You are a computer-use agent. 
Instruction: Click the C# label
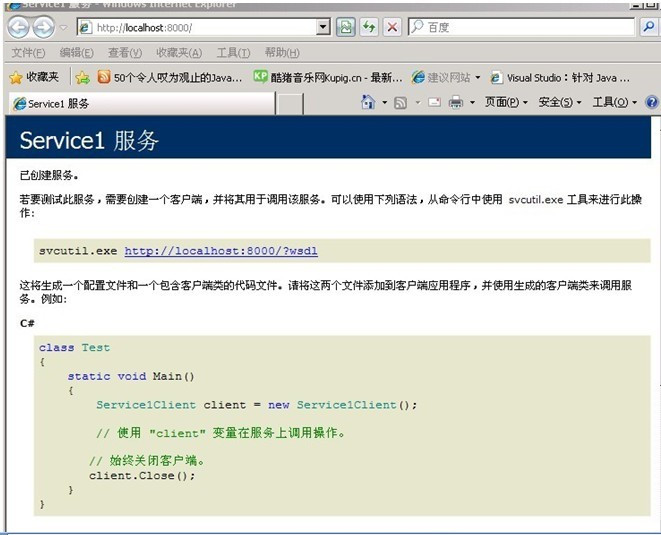coord(27,323)
